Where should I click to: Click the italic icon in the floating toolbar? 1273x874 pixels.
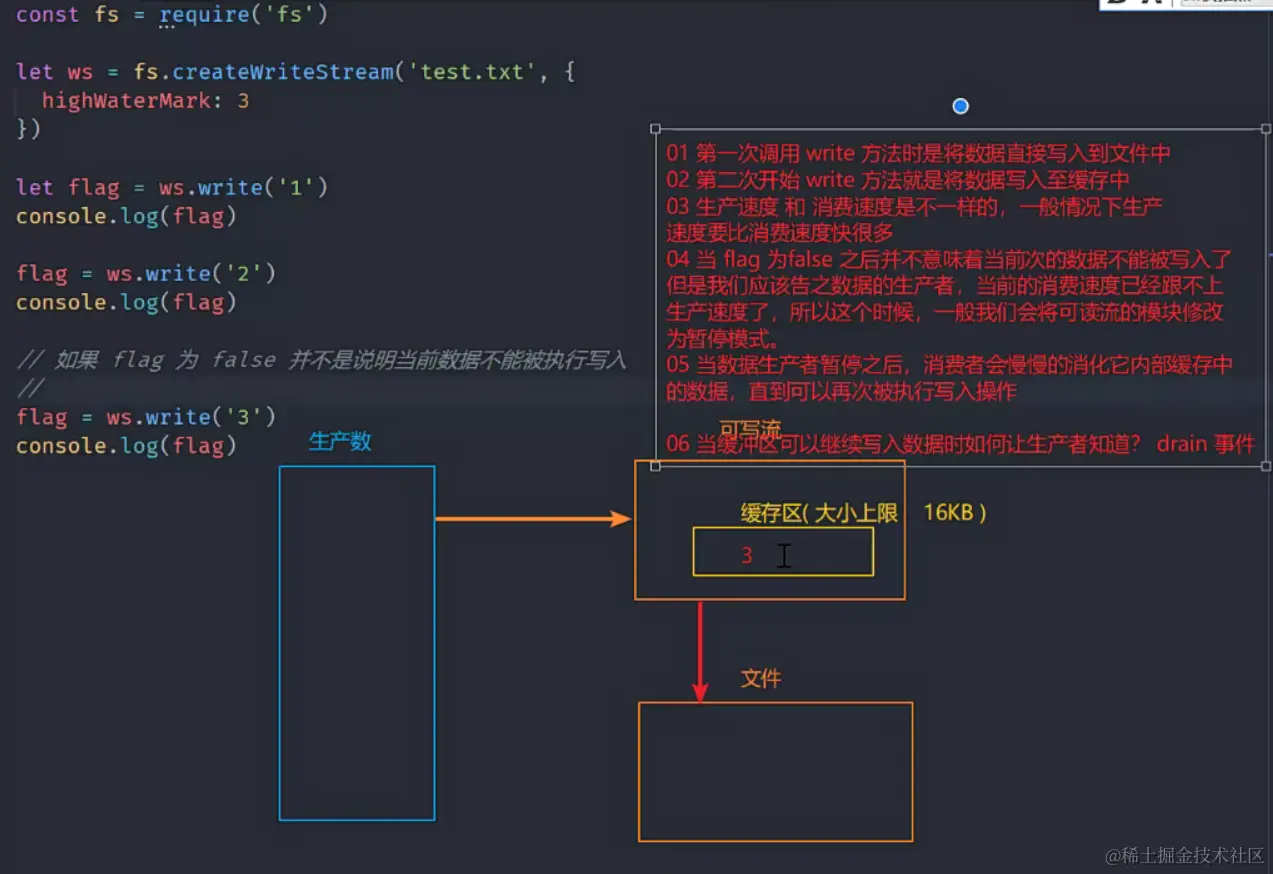click(1153, 3)
